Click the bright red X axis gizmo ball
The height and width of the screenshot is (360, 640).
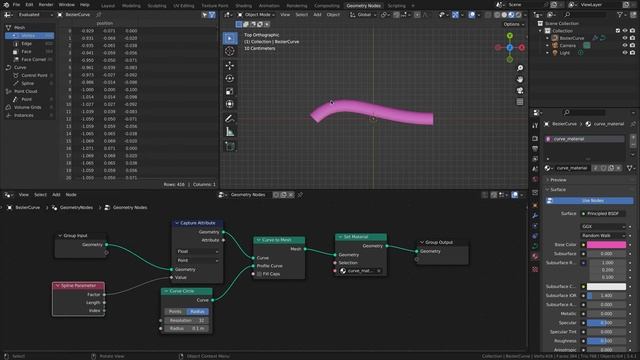click(x=522, y=48)
